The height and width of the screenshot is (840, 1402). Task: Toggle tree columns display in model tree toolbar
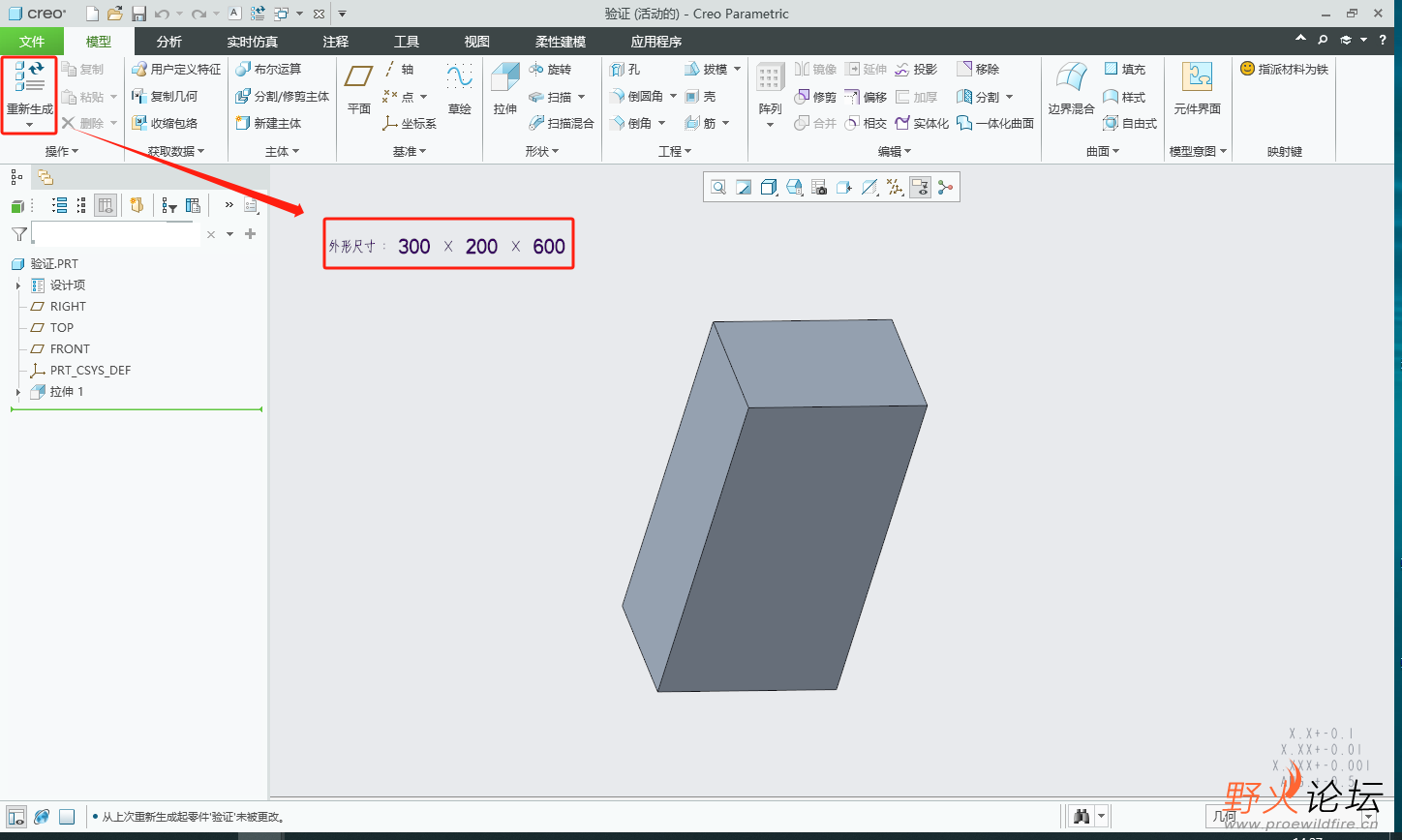106,205
